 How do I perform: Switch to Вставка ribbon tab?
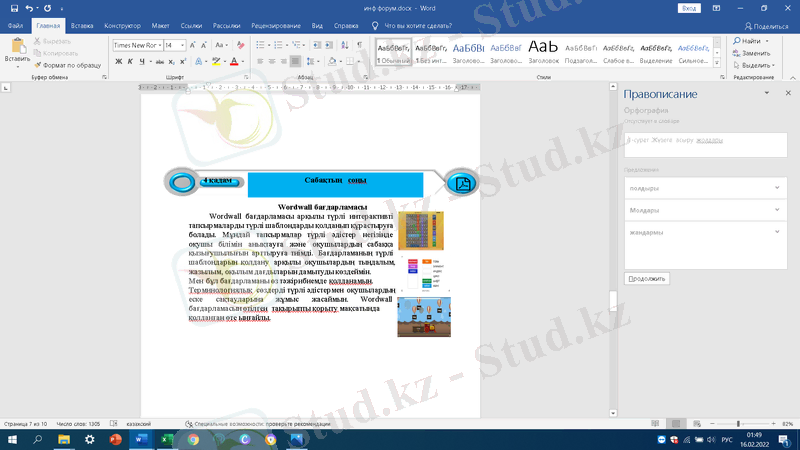(82, 26)
